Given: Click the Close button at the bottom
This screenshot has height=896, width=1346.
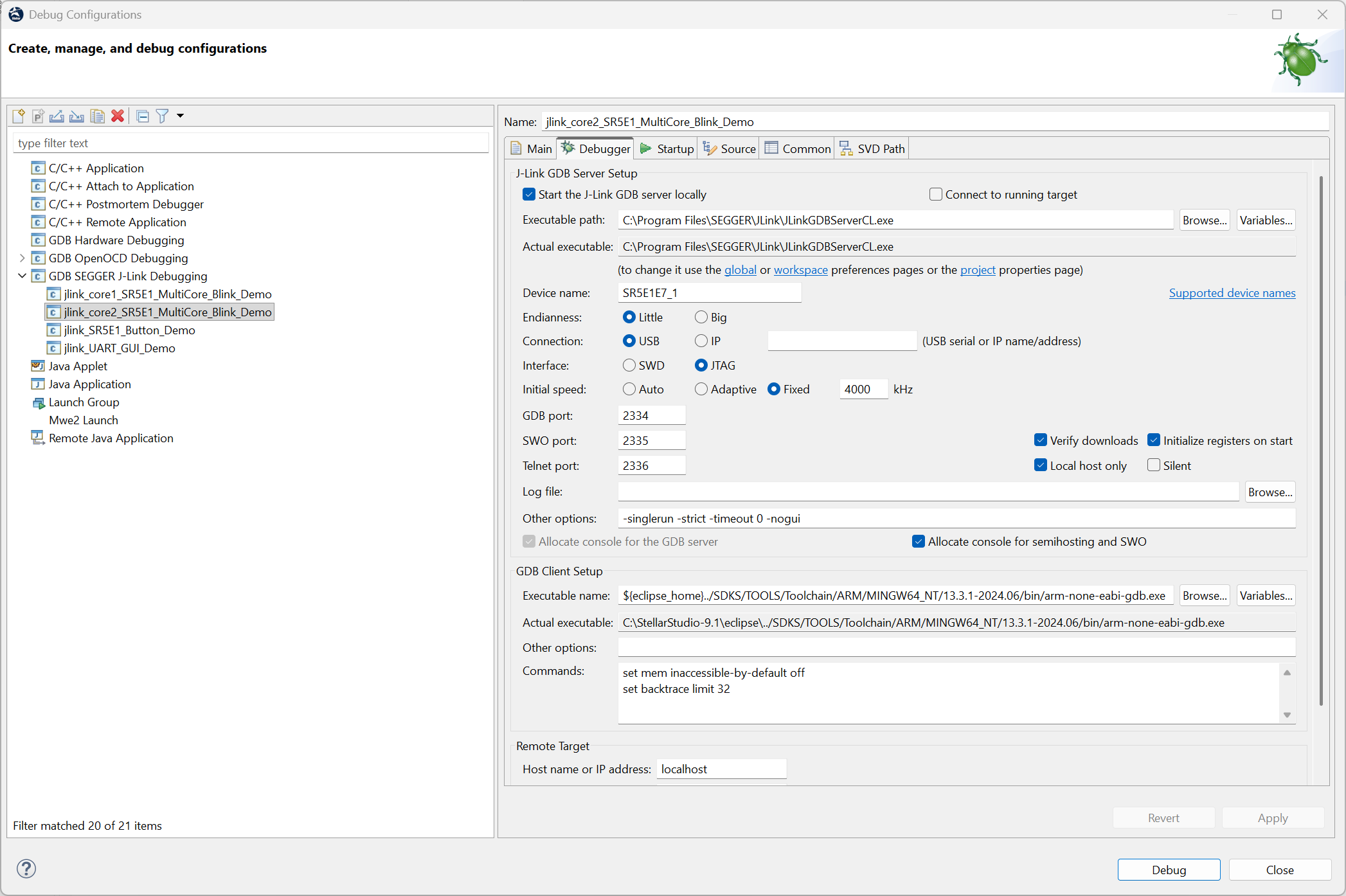Looking at the screenshot, I should (x=1280, y=870).
